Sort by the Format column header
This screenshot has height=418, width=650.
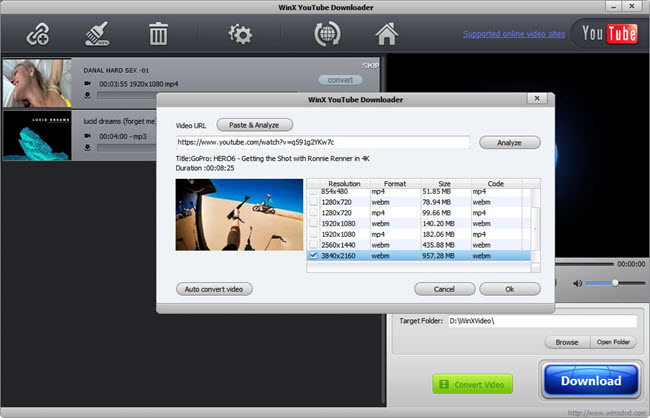(395, 184)
